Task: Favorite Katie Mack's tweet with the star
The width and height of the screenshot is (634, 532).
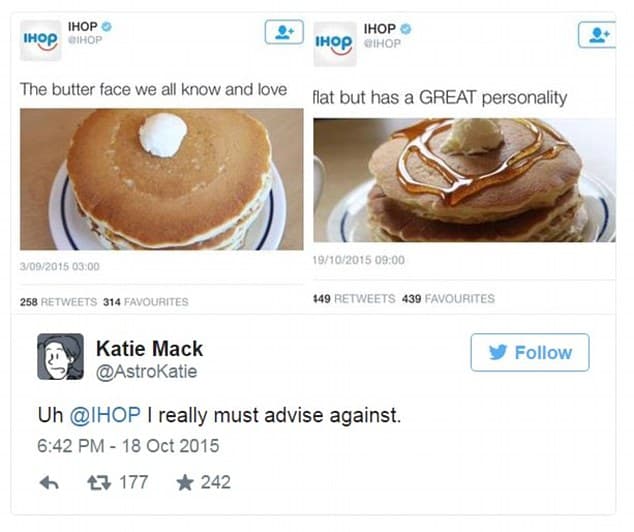Action: pos(185,482)
